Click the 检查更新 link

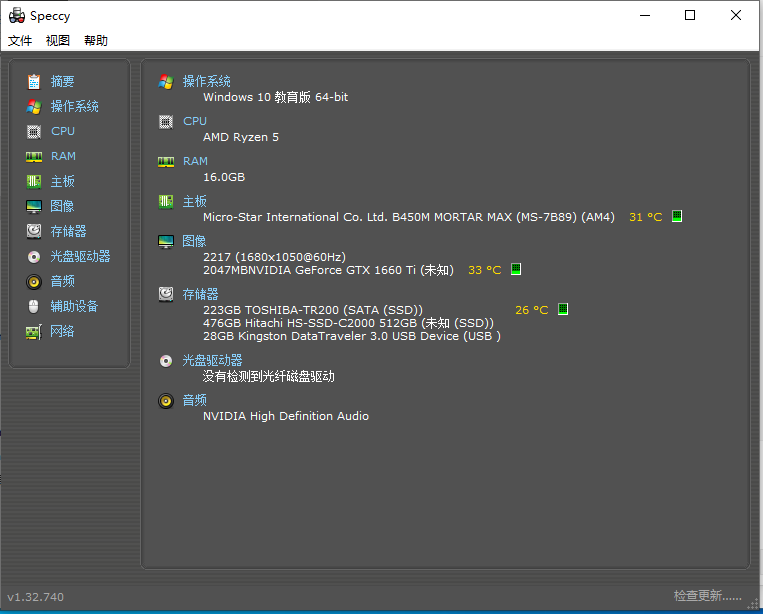707,596
